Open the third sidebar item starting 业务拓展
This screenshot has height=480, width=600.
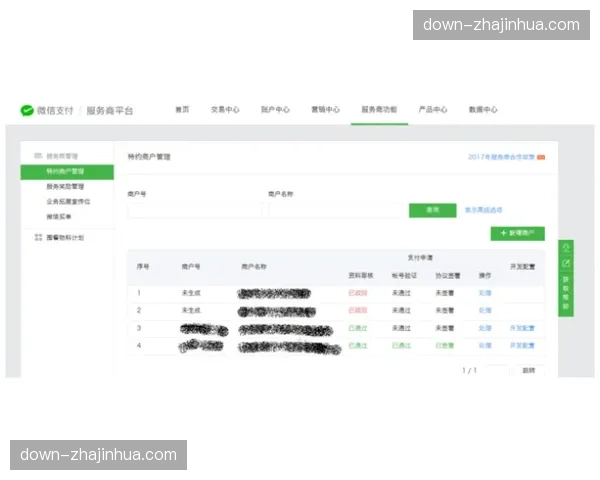pyautogui.click(x=68, y=201)
